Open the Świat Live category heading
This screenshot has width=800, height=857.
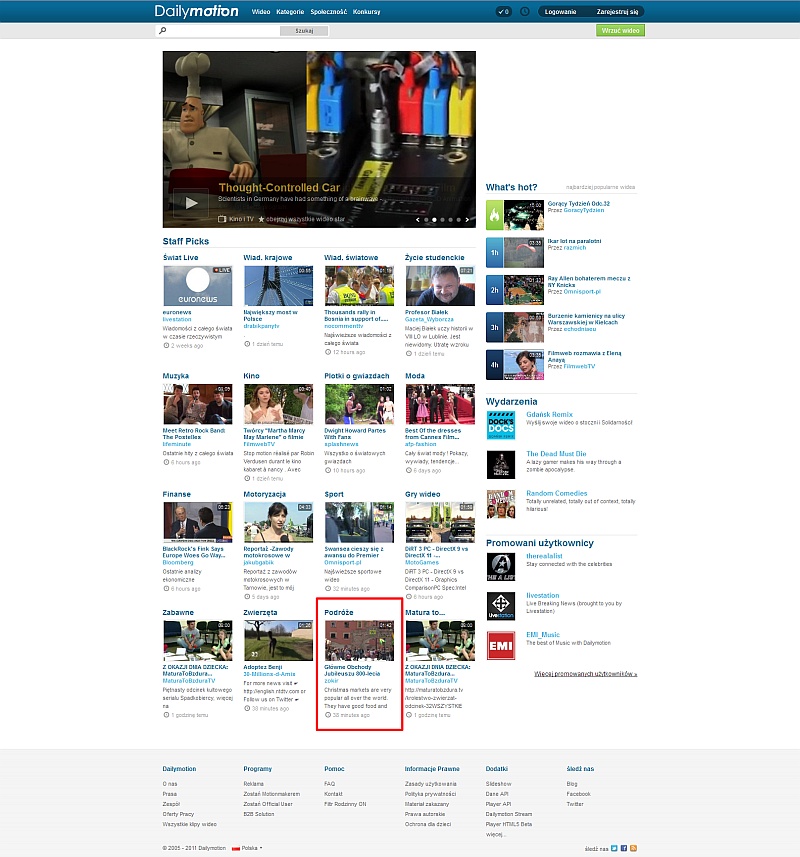(x=180, y=257)
